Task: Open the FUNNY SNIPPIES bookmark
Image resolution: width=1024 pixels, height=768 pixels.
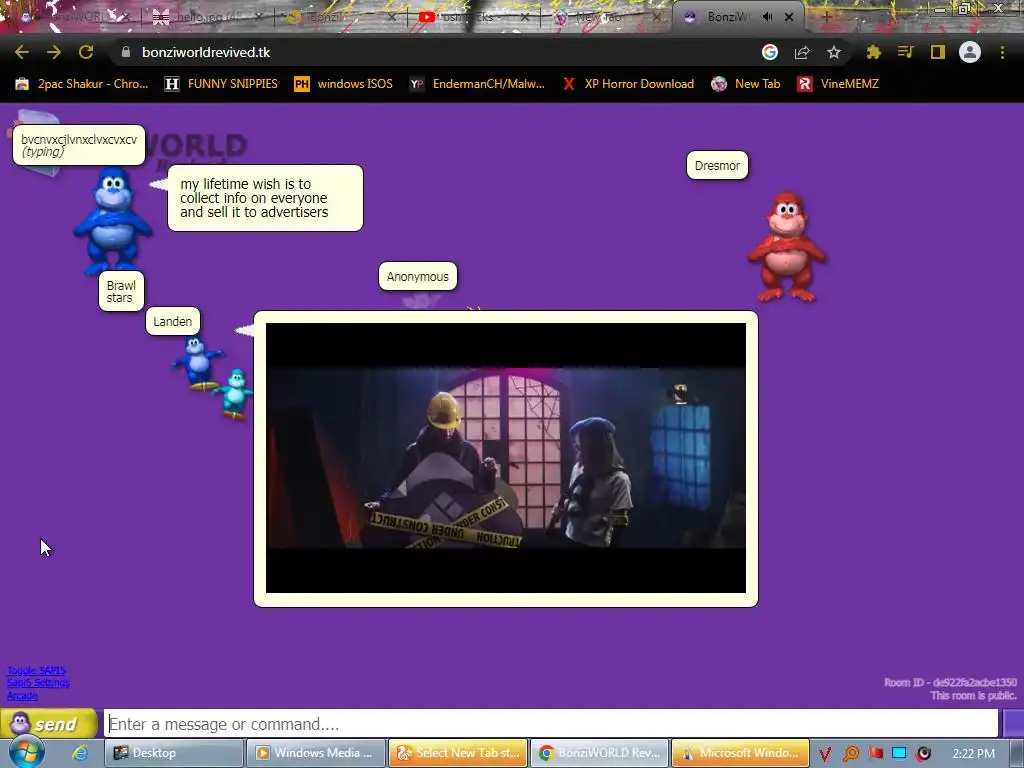Action: coord(221,84)
